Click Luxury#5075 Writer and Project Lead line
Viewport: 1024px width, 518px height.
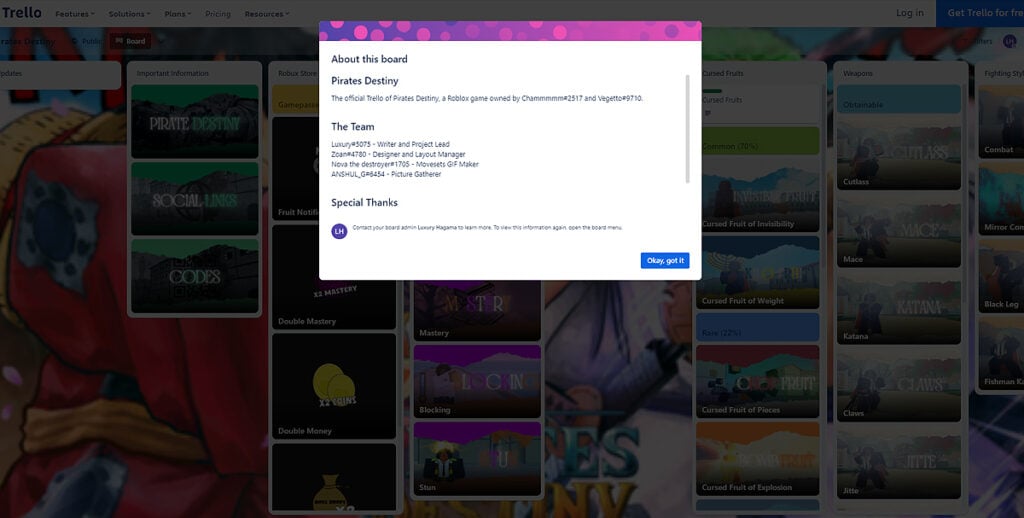click(391, 144)
